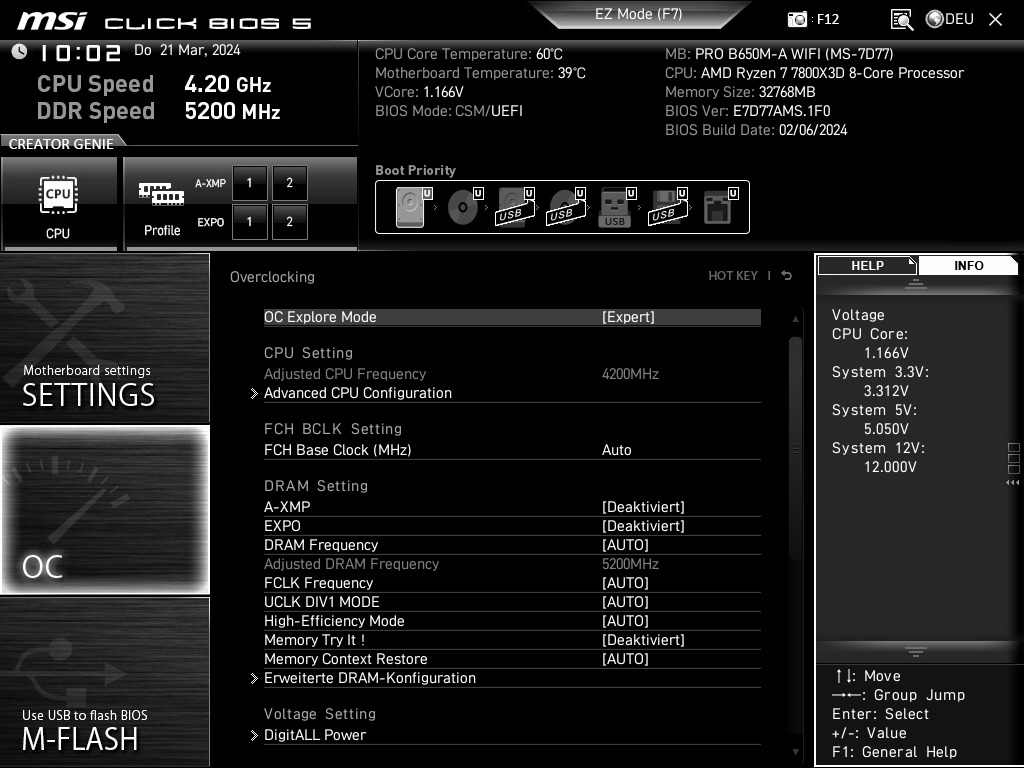Click the screenshot camera F12 icon
1024x768 pixels.
(x=797, y=20)
